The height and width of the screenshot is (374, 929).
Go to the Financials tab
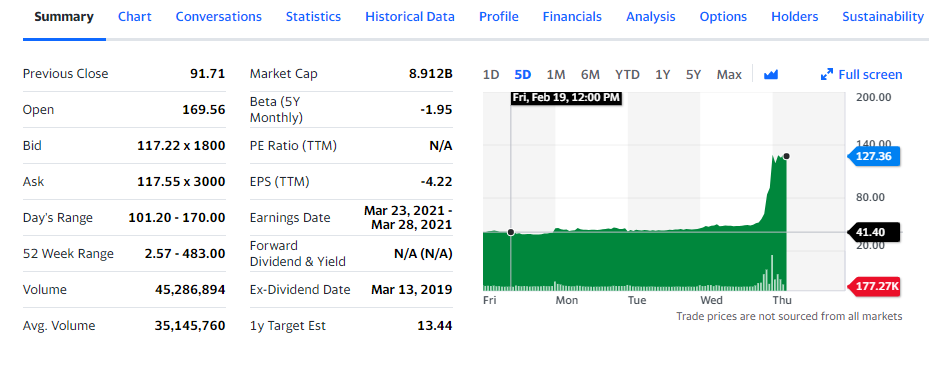coord(572,17)
